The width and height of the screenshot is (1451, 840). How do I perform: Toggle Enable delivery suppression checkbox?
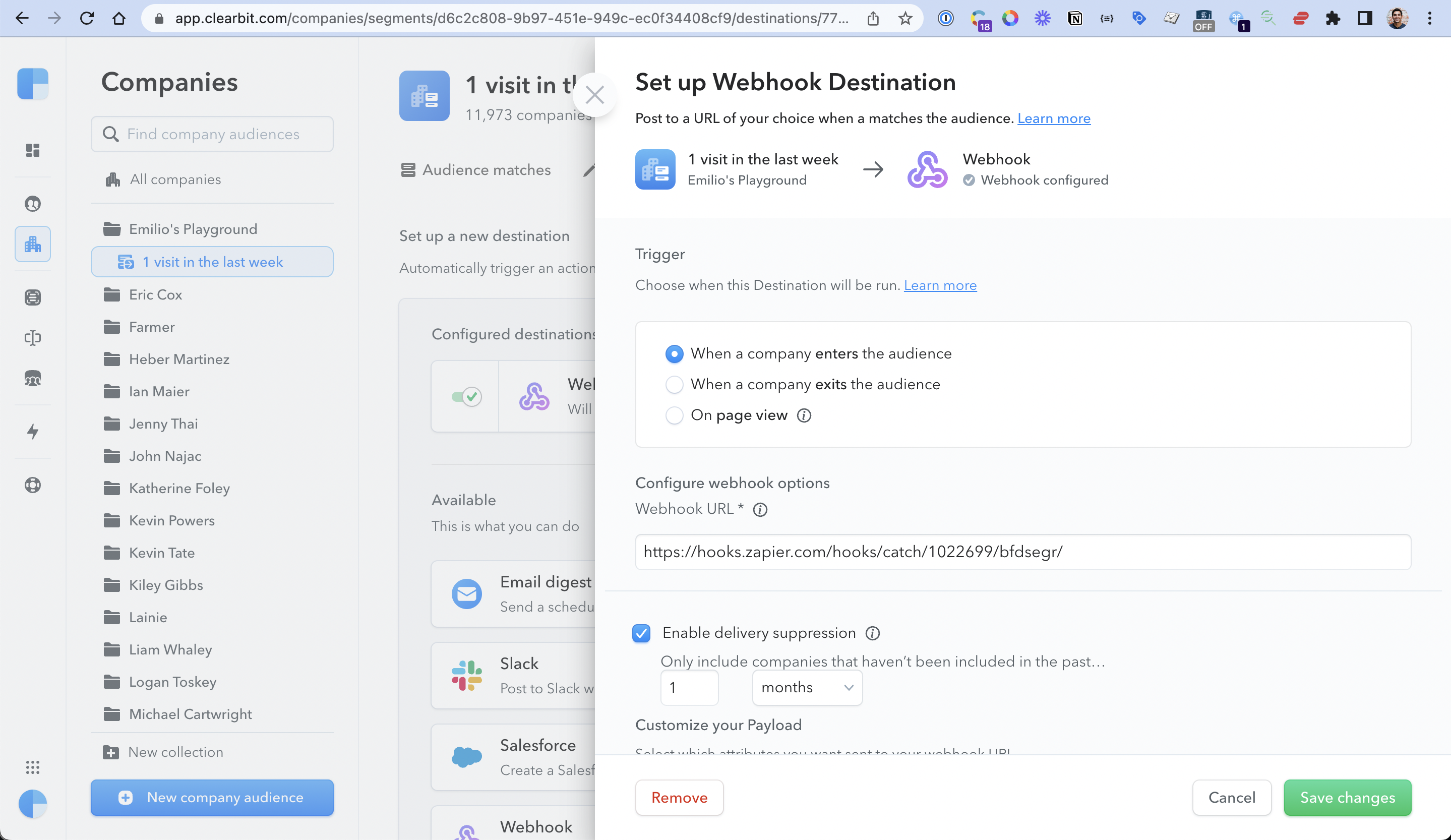click(641, 633)
